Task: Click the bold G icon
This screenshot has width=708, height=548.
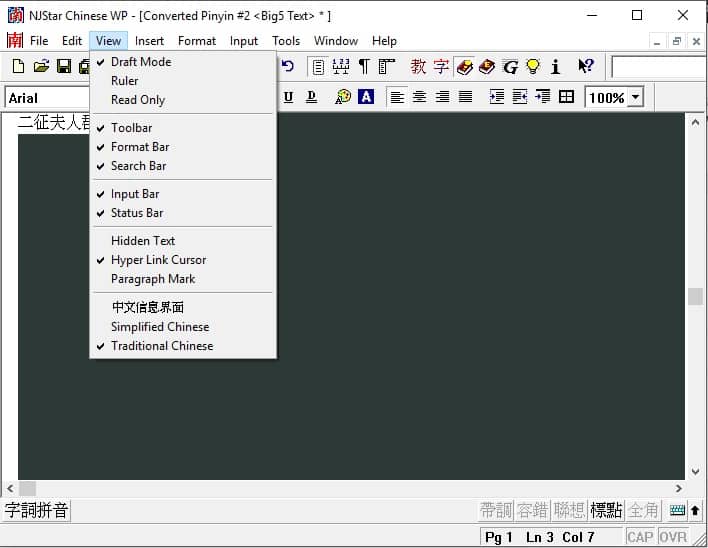Action: pyautogui.click(x=510, y=67)
